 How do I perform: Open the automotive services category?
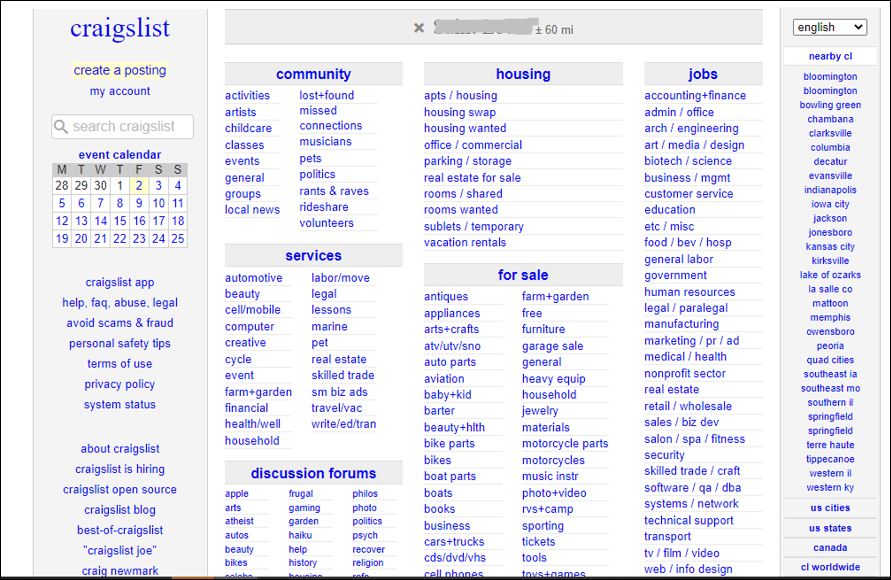pyautogui.click(x=253, y=278)
